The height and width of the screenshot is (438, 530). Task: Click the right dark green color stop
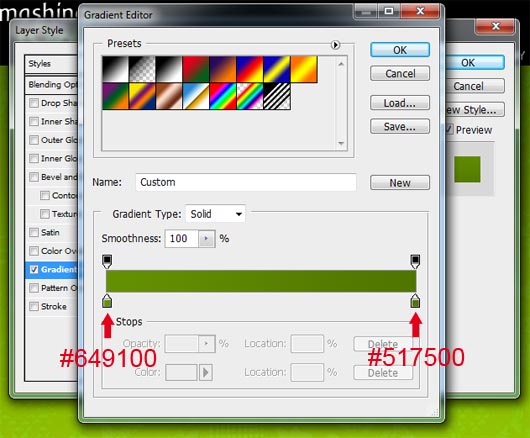415,301
